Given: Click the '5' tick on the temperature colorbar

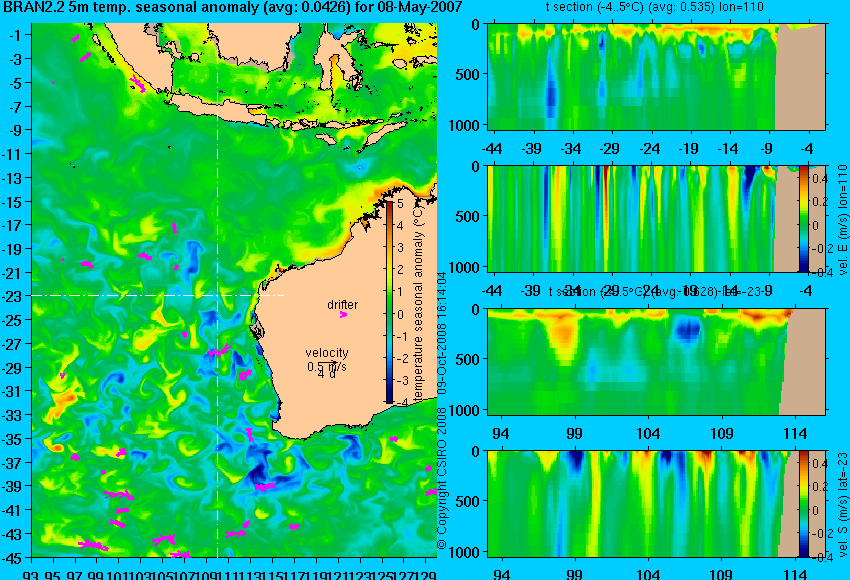Looking at the screenshot, I should [x=401, y=204].
